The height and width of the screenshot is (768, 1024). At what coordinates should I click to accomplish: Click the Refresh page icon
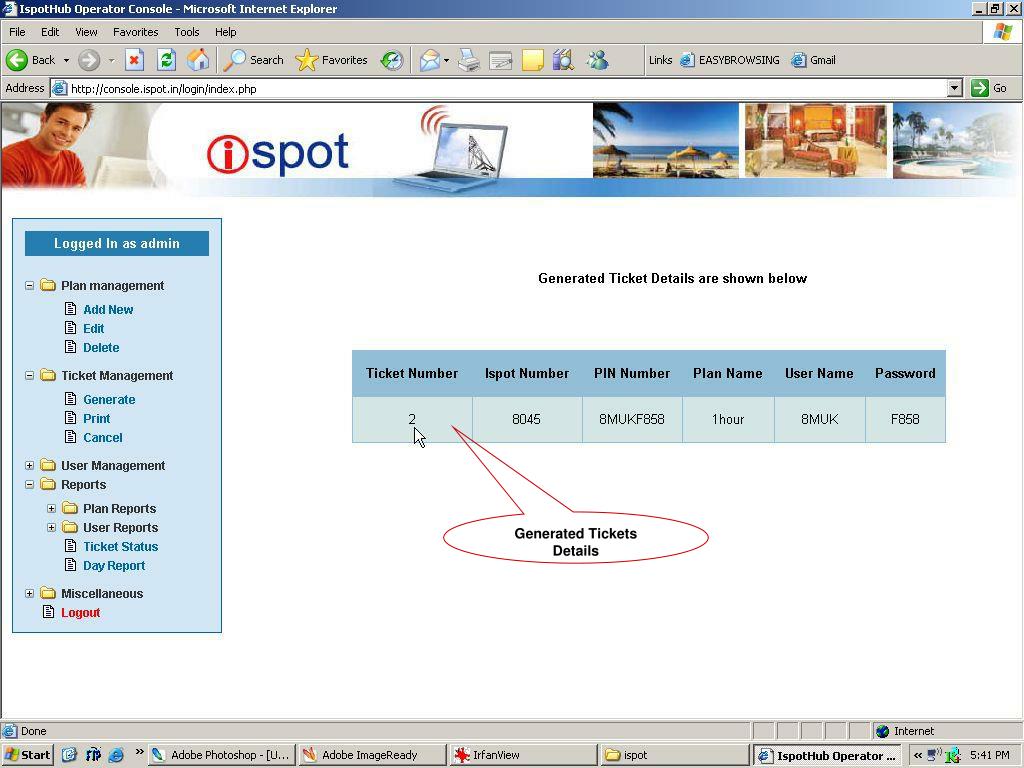click(166, 60)
